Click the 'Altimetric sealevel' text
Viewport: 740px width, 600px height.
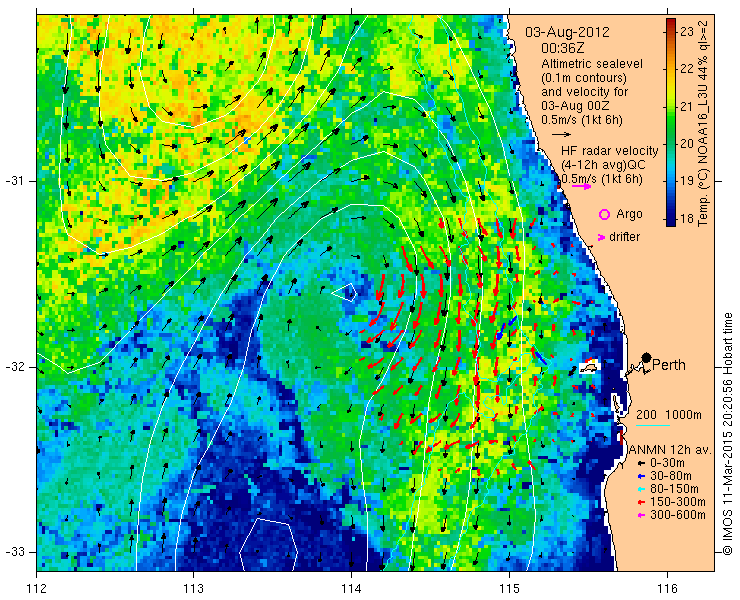tap(592, 64)
